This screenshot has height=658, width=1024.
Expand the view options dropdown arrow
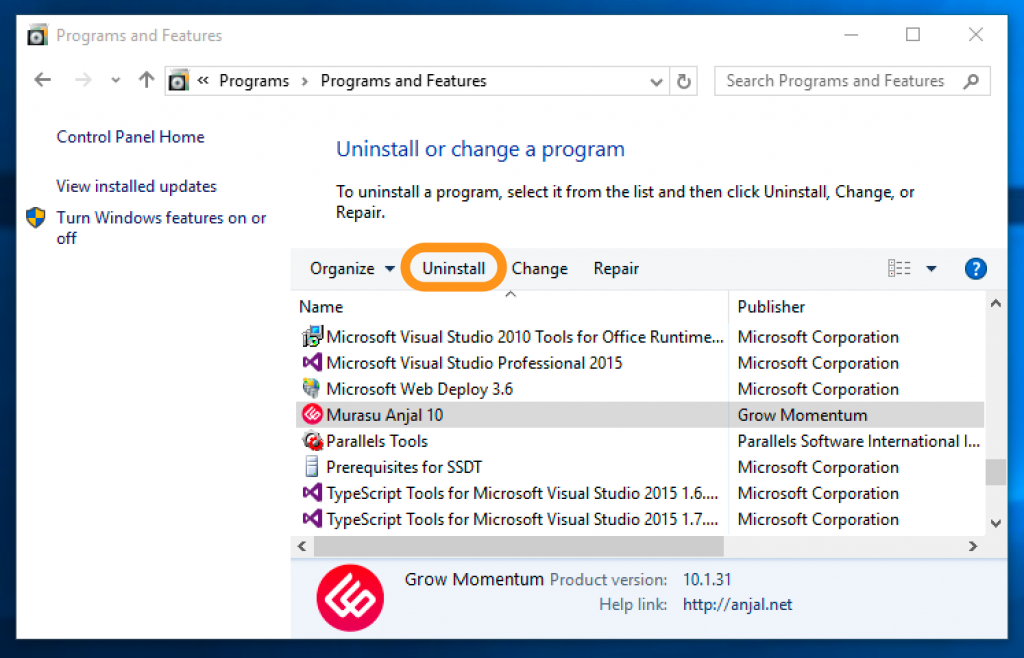[931, 268]
